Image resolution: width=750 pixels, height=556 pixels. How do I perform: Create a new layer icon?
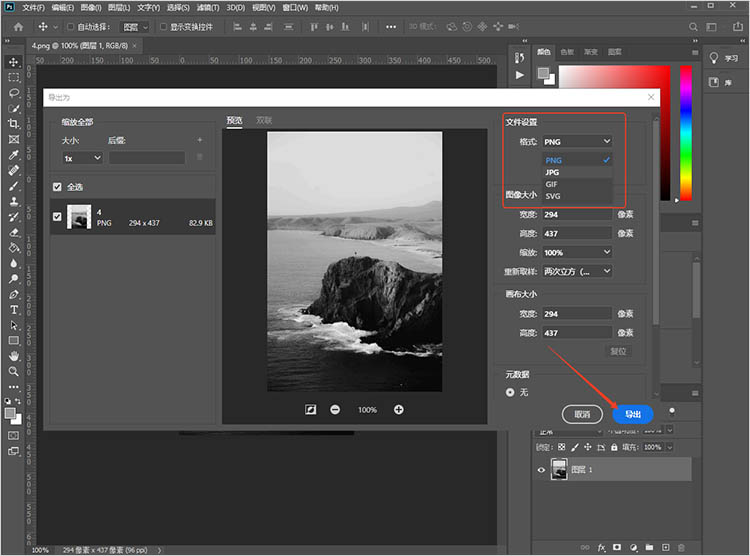(665, 547)
